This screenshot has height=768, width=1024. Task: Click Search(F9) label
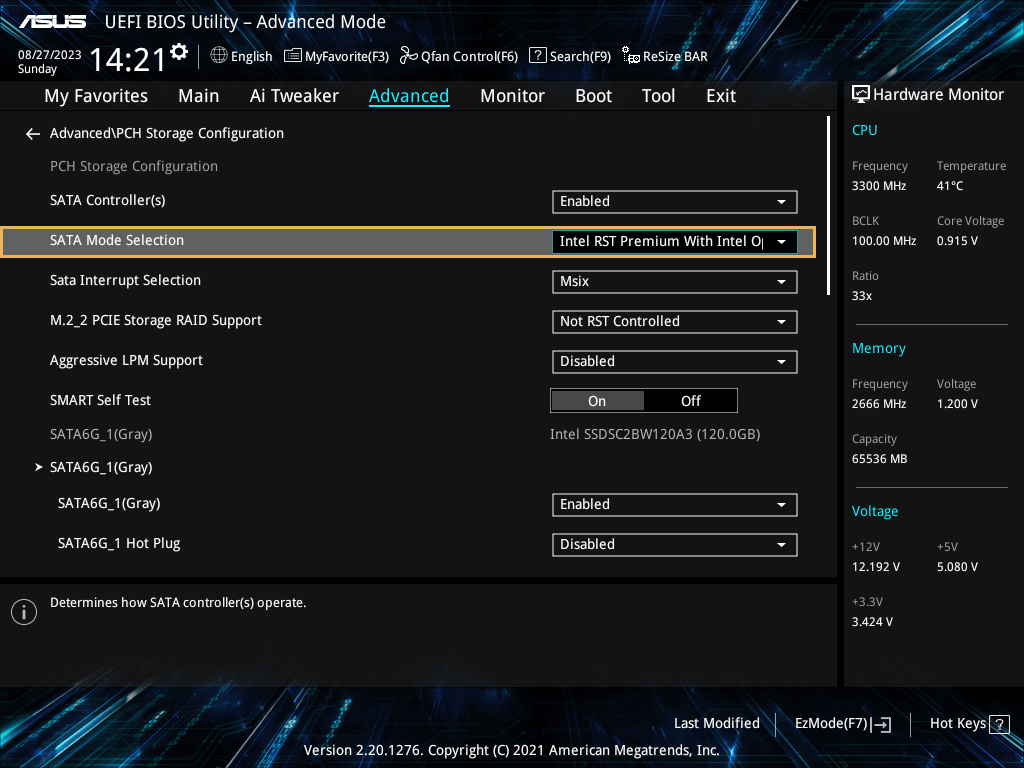click(580, 57)
